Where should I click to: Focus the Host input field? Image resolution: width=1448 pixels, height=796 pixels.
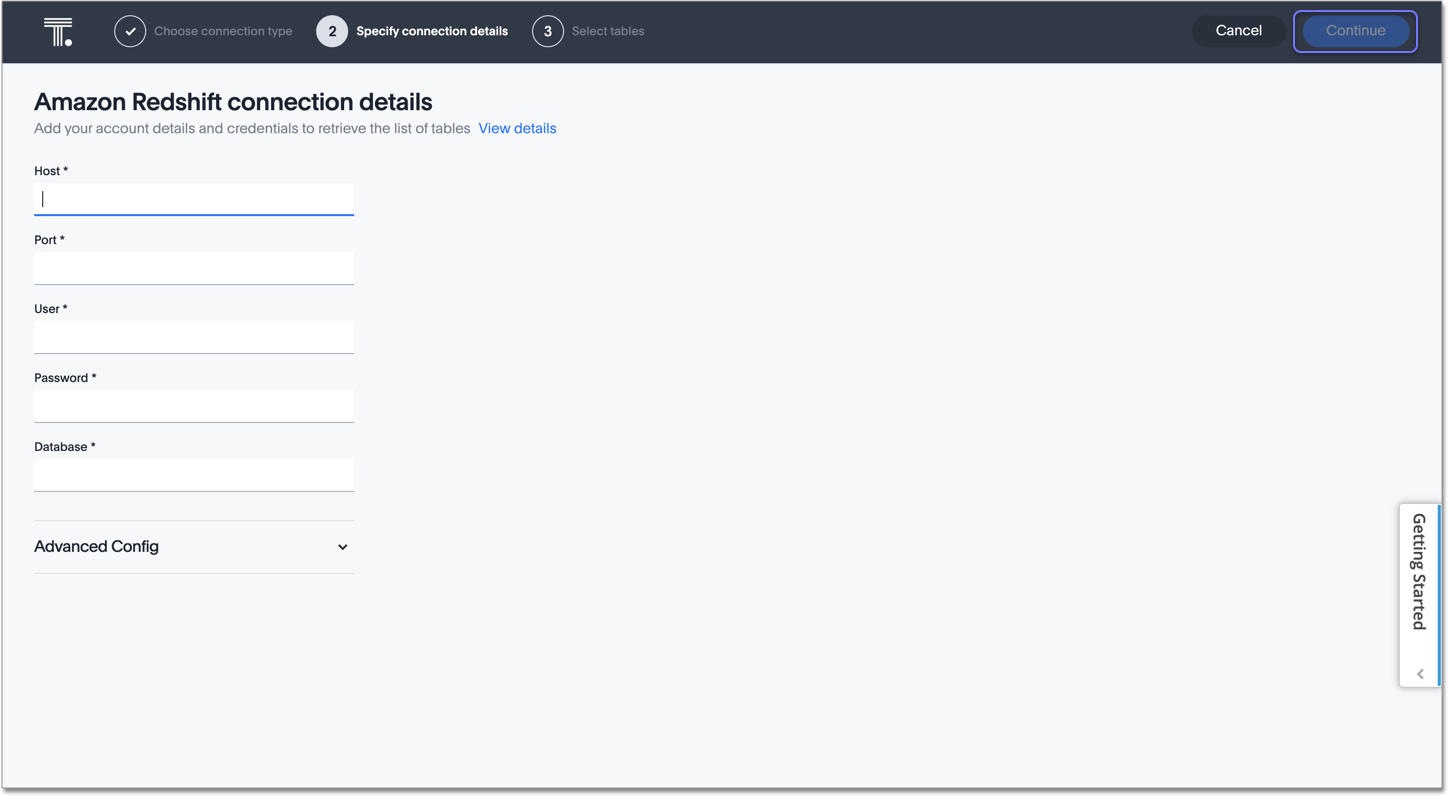[x=194, y=199]
